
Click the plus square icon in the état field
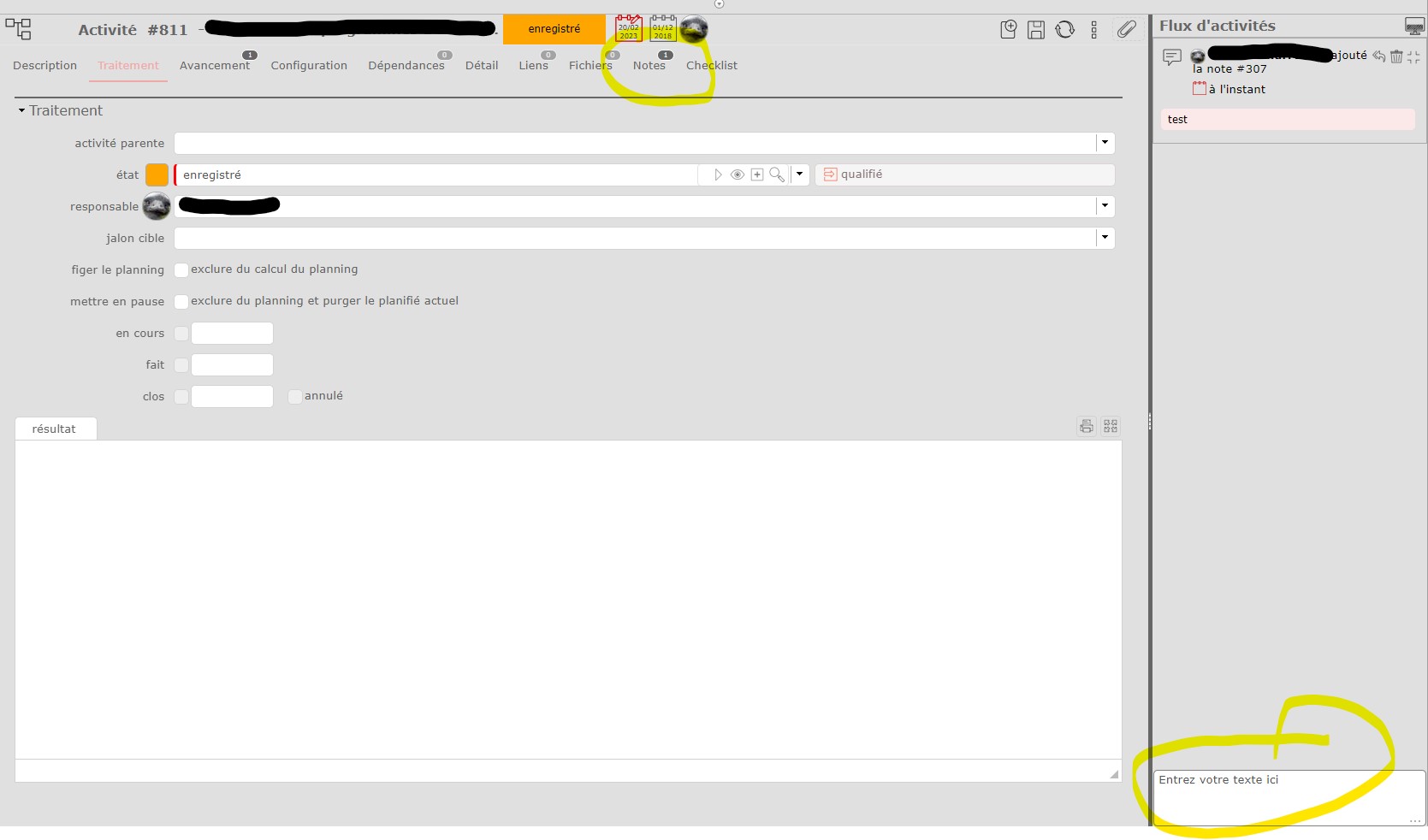tap(757, 175)
